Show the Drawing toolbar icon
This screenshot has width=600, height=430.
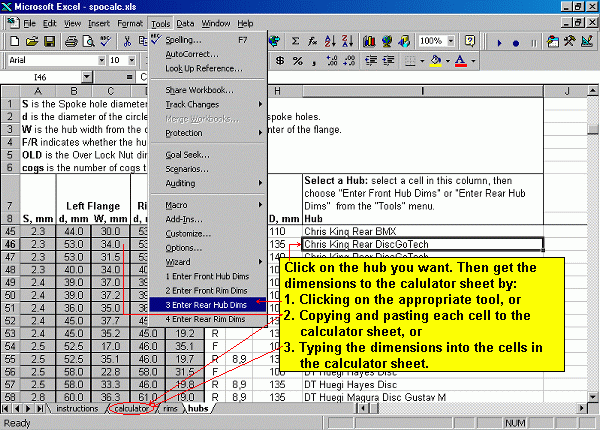click(404, 41)
